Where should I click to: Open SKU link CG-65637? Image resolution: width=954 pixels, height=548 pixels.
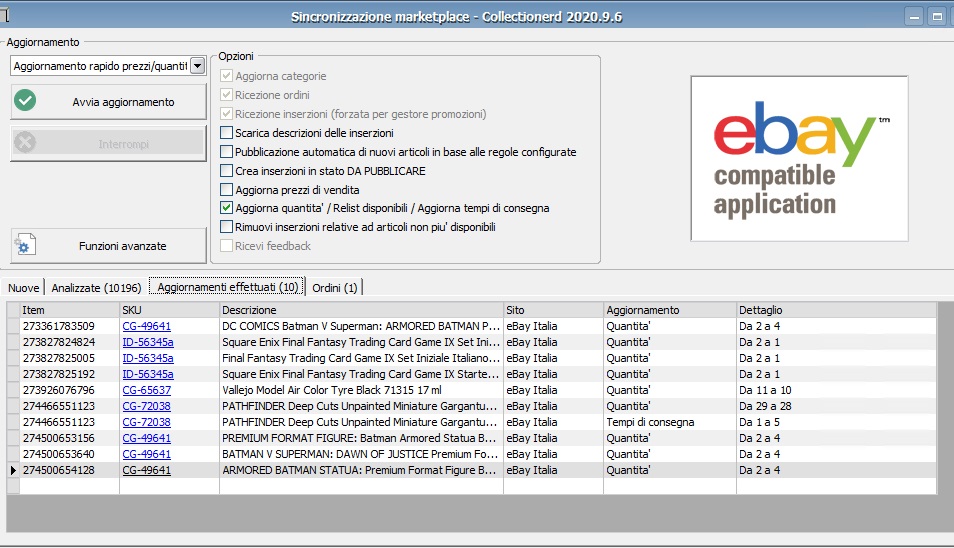[147, 390]
